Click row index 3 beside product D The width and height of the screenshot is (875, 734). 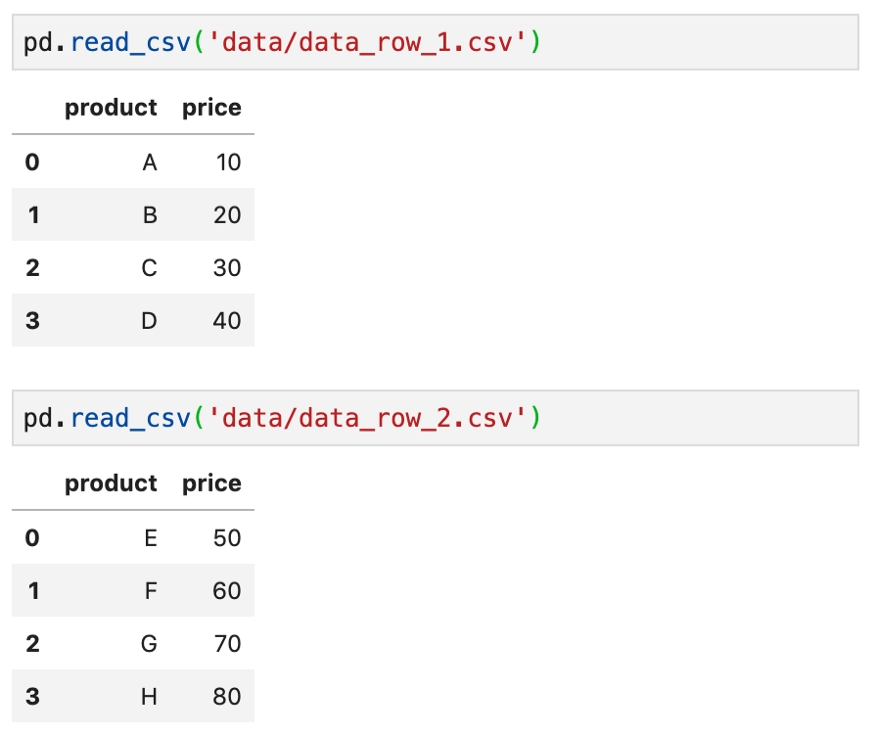click(32, 321)
